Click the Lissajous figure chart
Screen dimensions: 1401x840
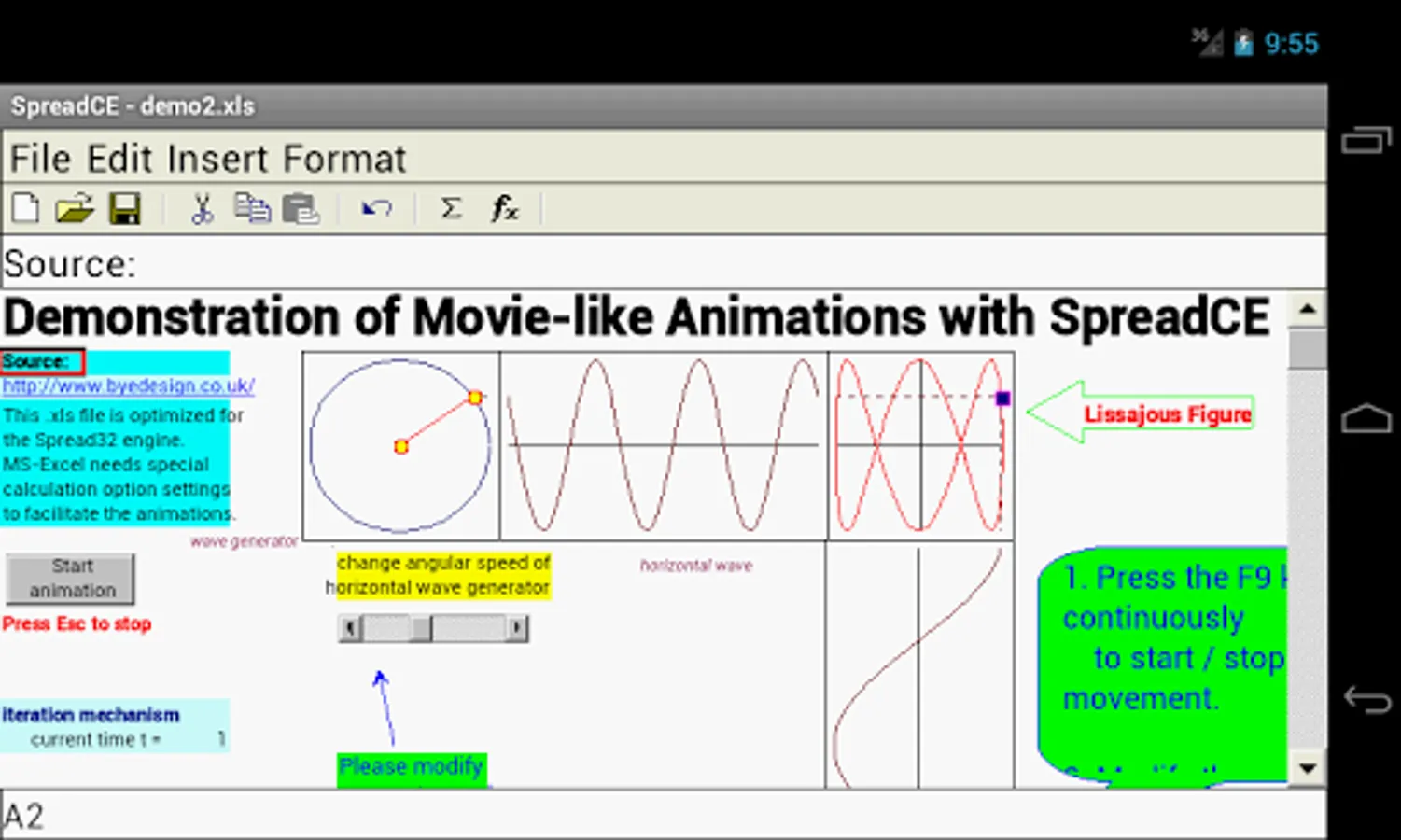pyautogui.click(x=920, y=445)
